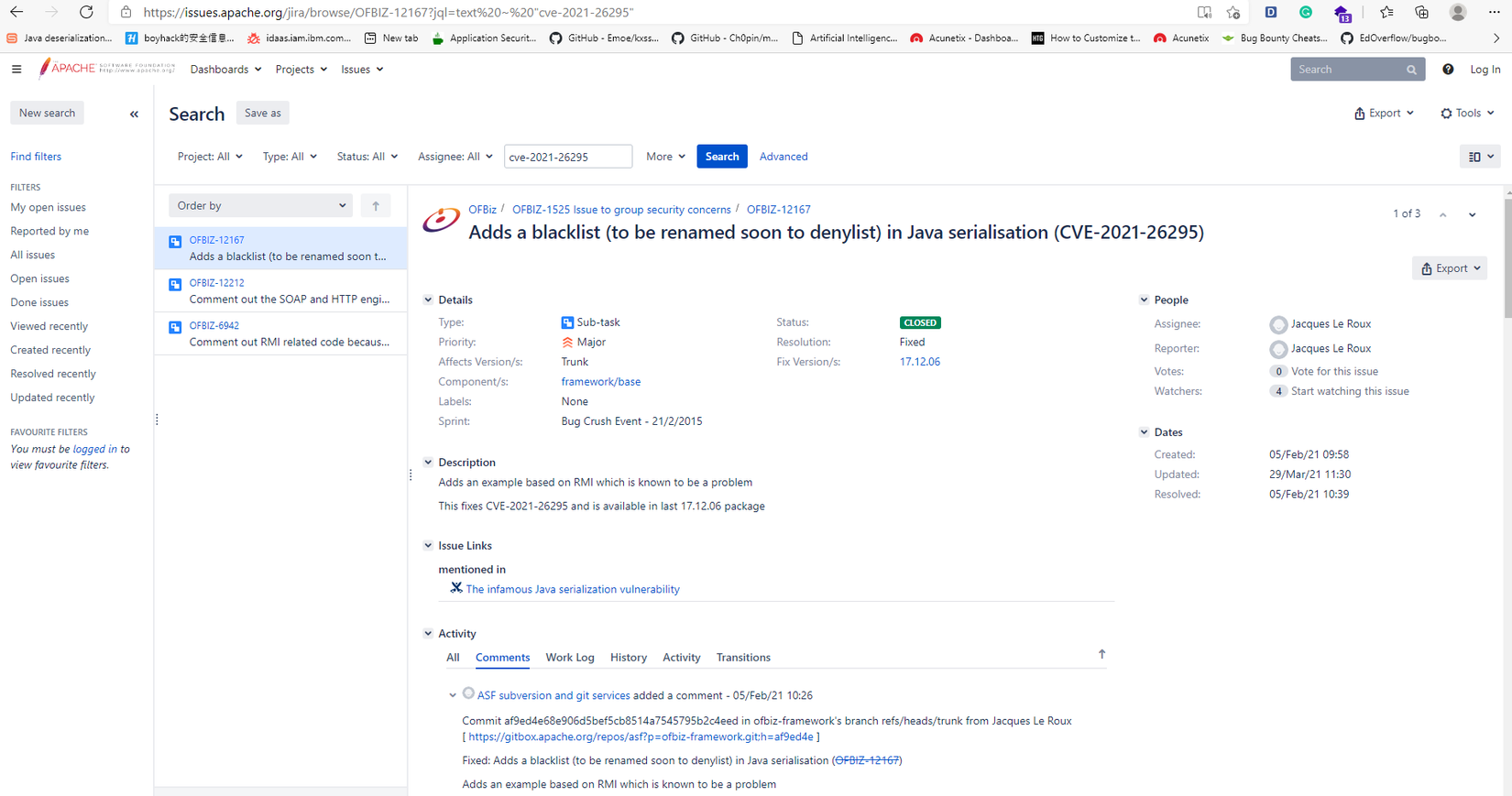Click the text search input field

coord(567,157)
